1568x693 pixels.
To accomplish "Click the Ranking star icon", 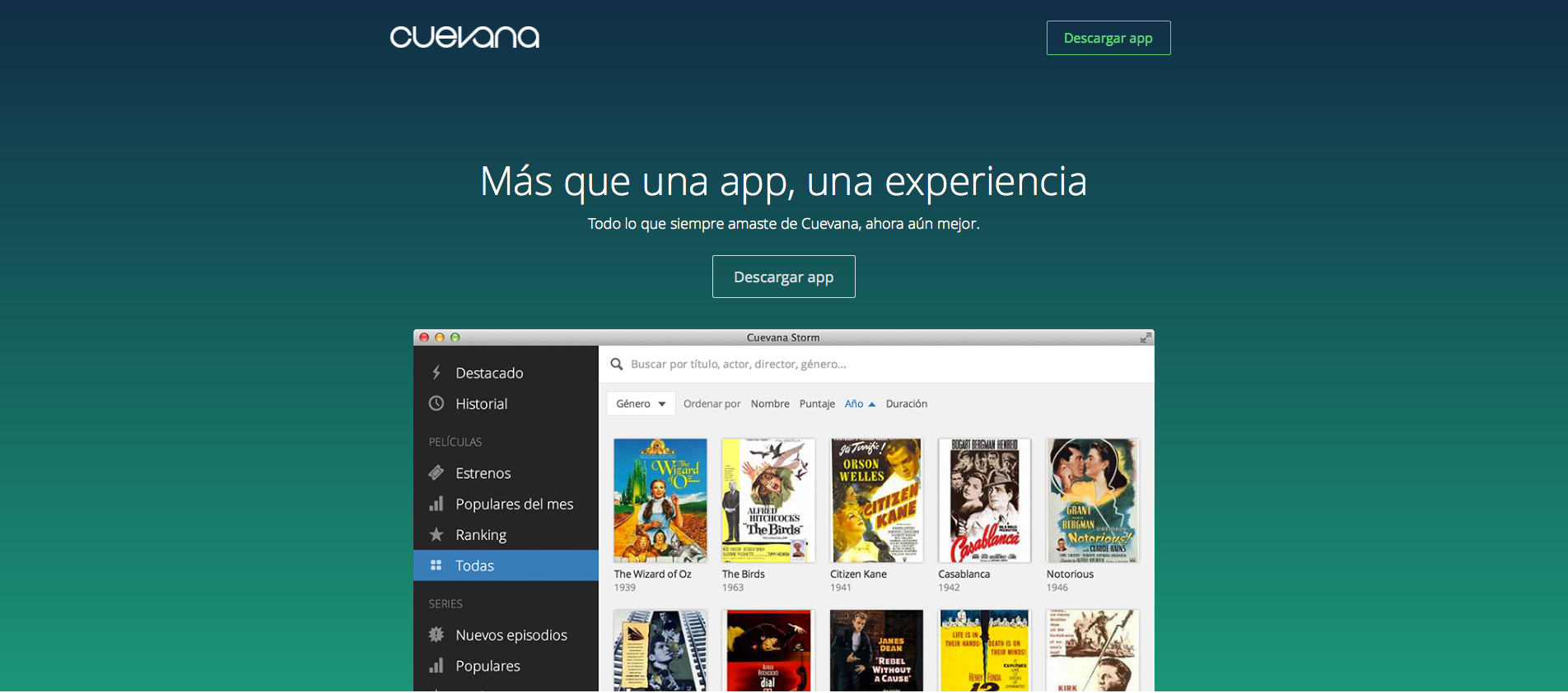I will (436, 535).
